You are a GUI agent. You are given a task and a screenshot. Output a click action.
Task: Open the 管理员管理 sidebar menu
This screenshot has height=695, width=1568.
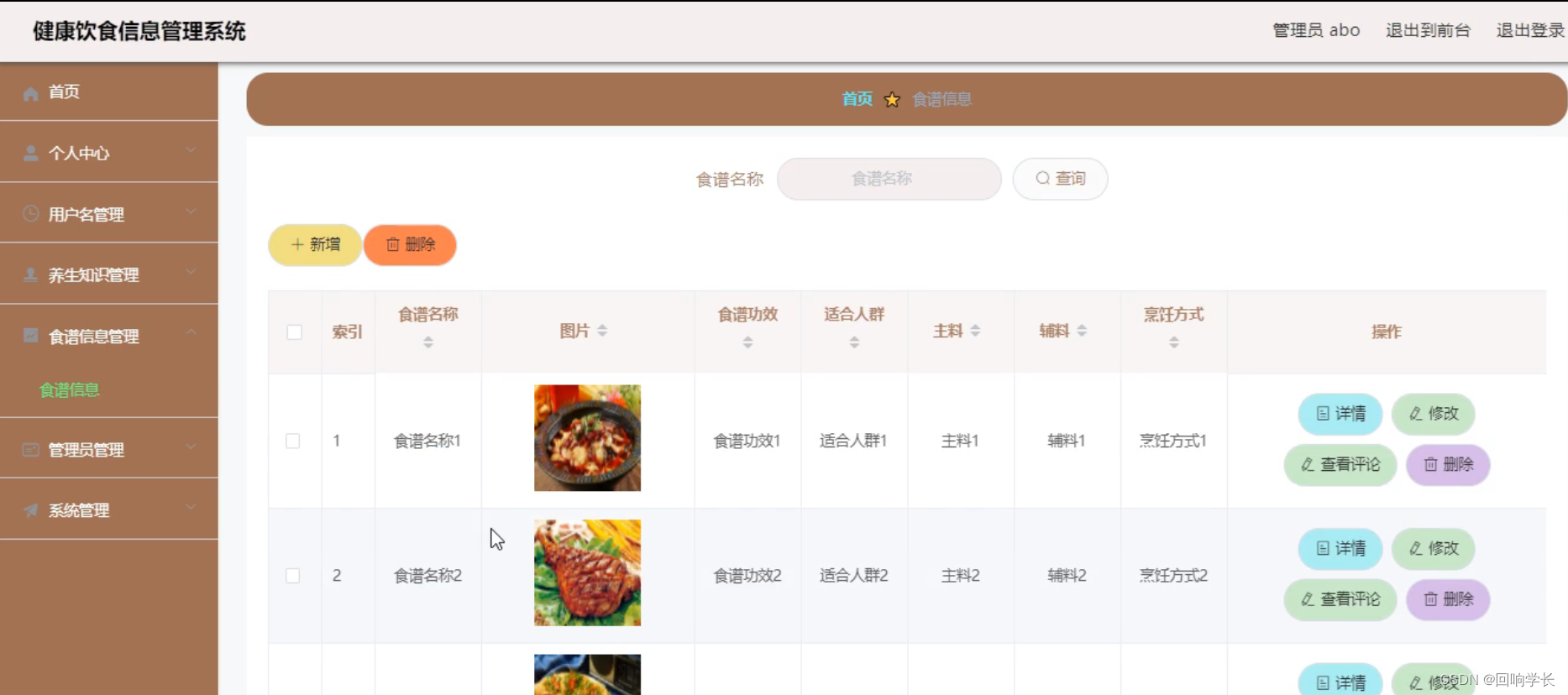click(109, 449)
